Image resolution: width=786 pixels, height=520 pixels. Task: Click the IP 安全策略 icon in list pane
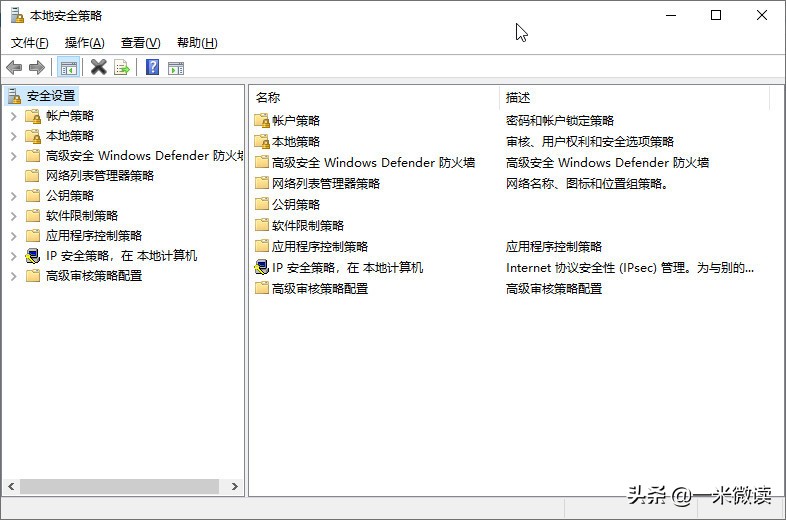(x=262, y=267)
